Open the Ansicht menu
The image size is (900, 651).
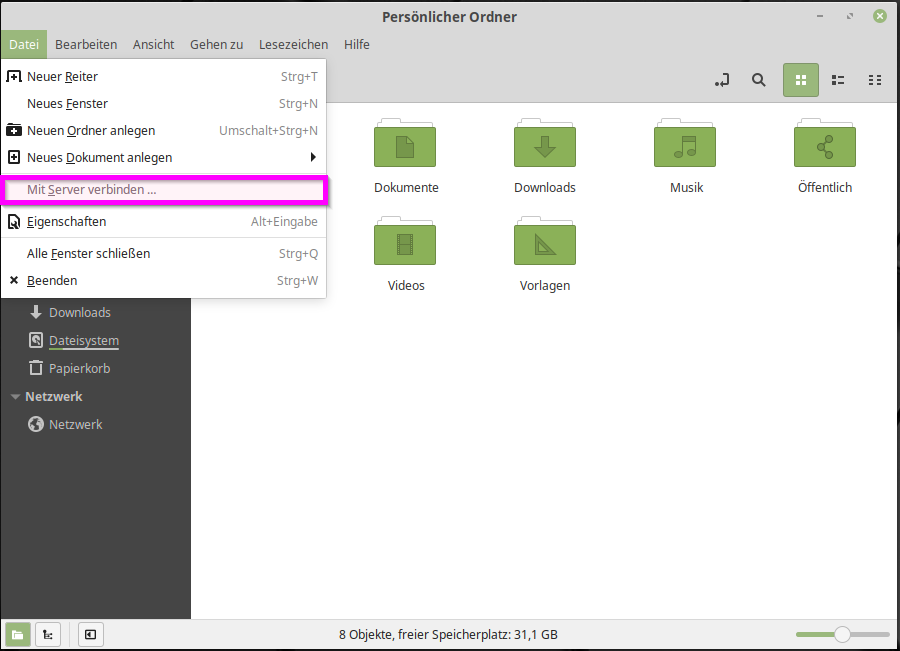[153, 45]
